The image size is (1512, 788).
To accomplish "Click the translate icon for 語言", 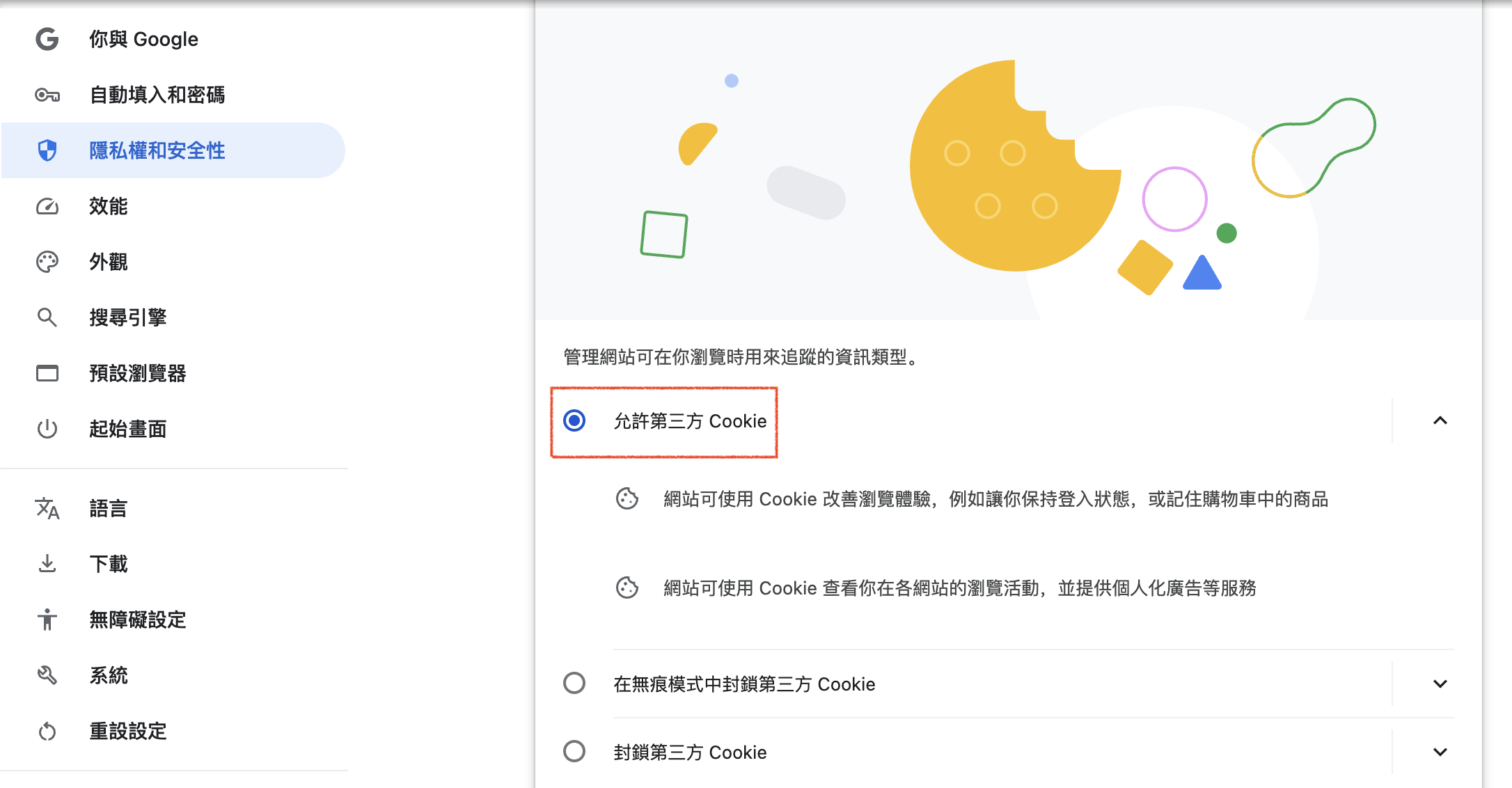I will [47, 508].
